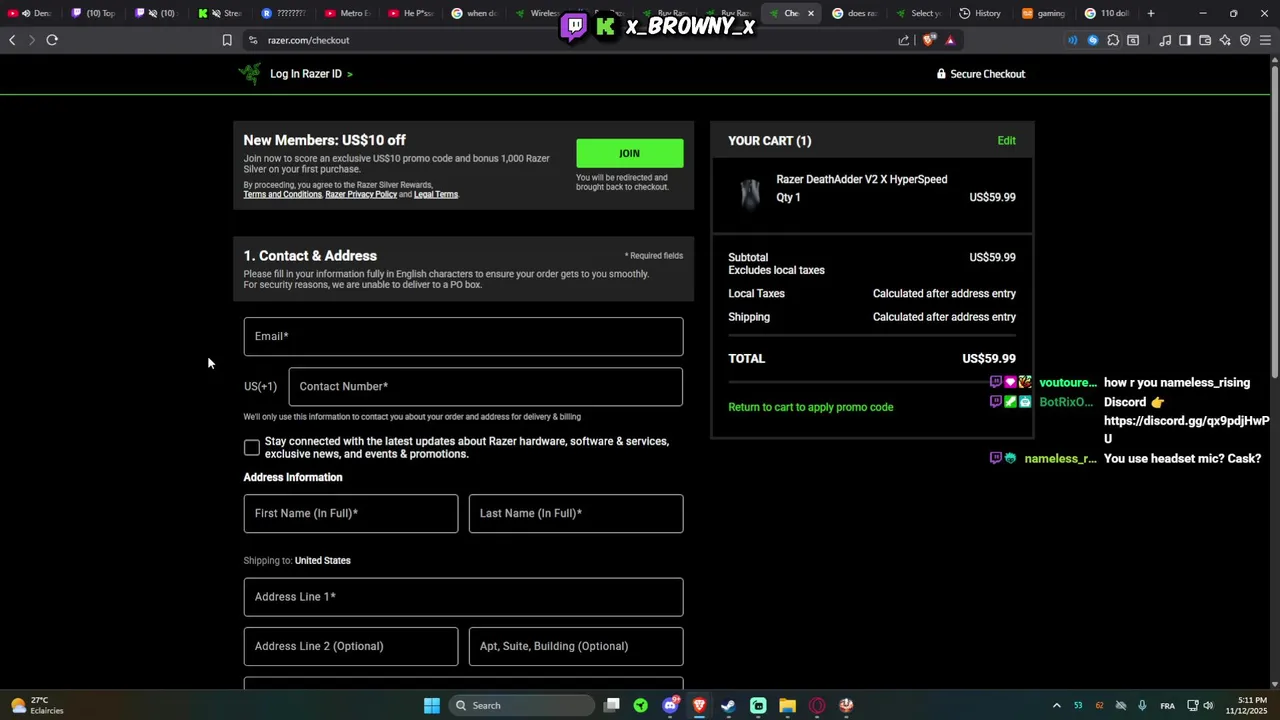Open the Windows Start menu
1280x720 pixels.
tap(431, 705)
